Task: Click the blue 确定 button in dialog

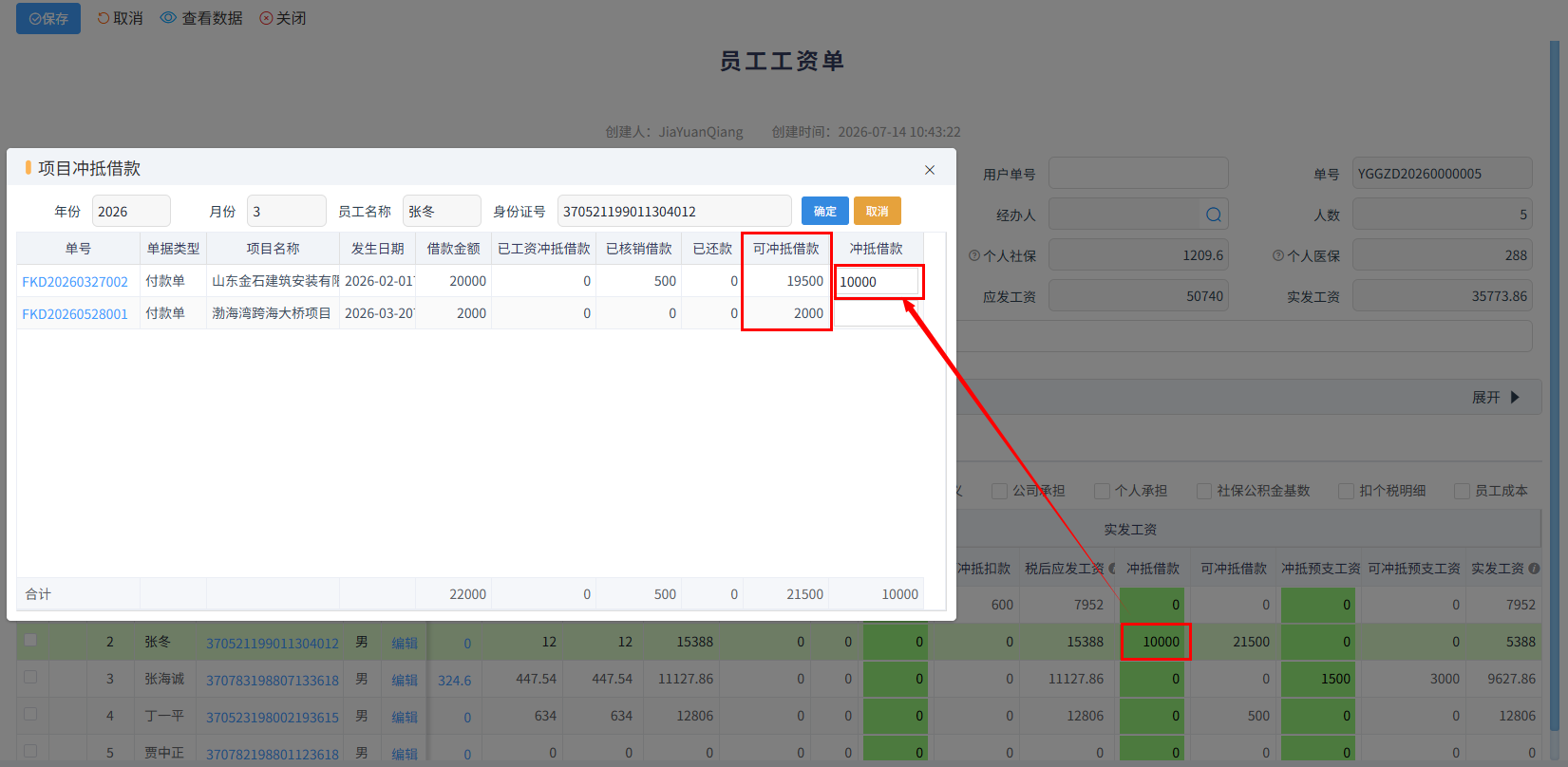Action: pyautogui.click(x=825, y=211)
